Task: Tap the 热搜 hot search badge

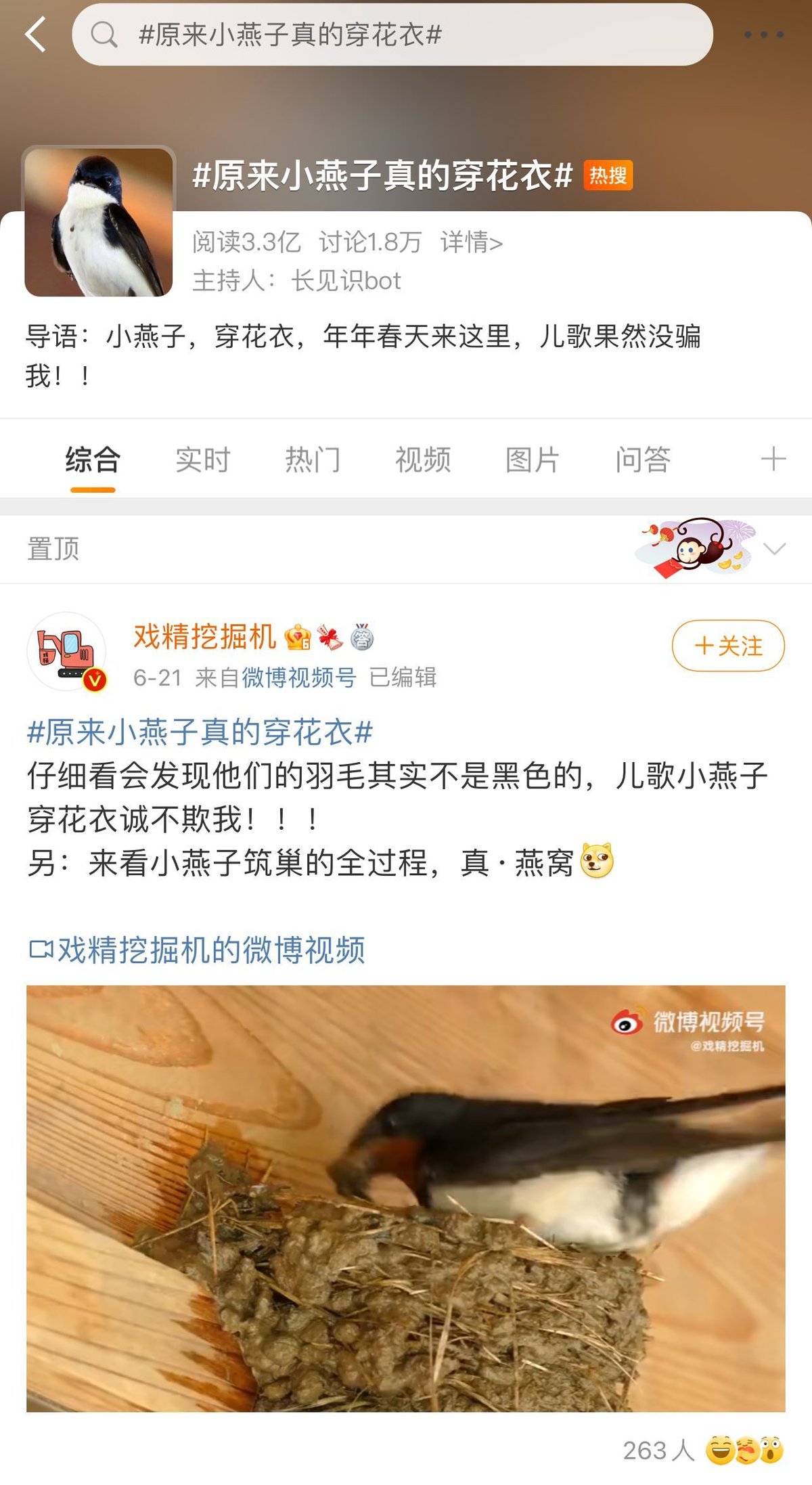Action: click(x=608, y=175)
